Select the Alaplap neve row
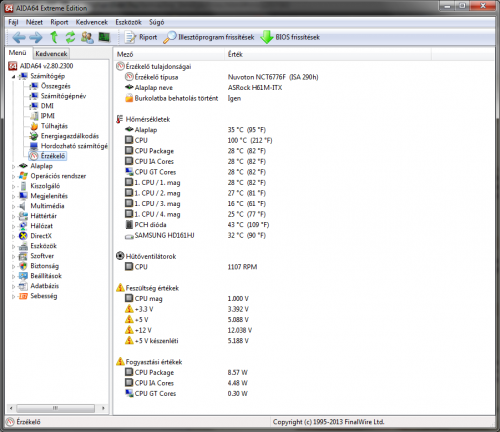 tap(203, 88)
